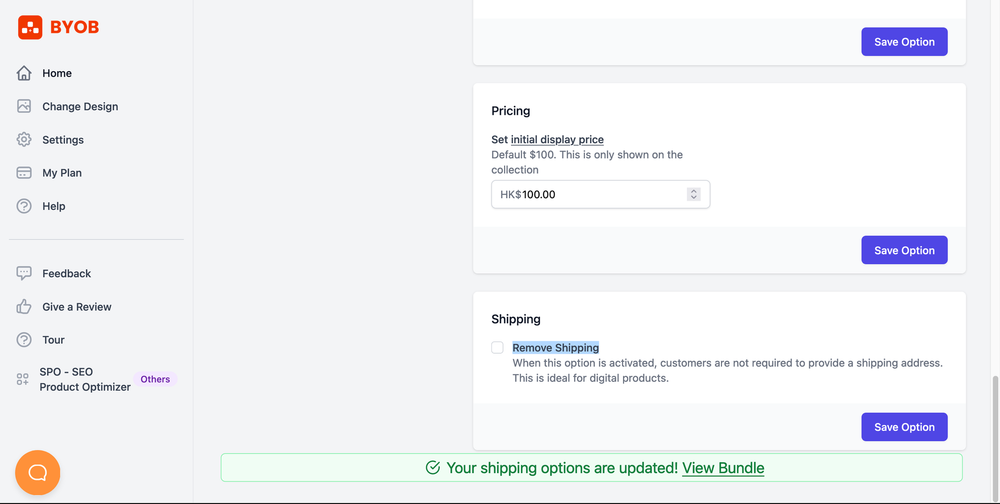The width and height of the screenshot is (1000, 504).
Task: Click the My Plan card icon
Action: click(24, 173)
